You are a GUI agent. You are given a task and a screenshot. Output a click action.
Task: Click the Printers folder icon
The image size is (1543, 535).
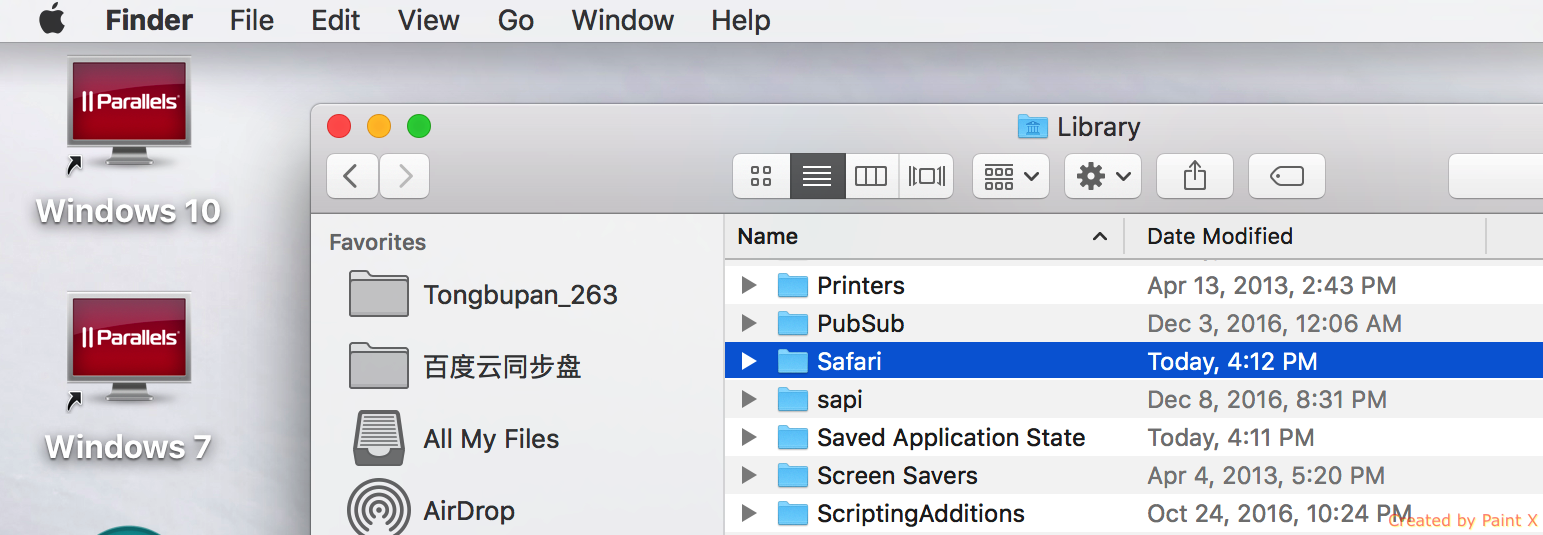tap(793, 286)
